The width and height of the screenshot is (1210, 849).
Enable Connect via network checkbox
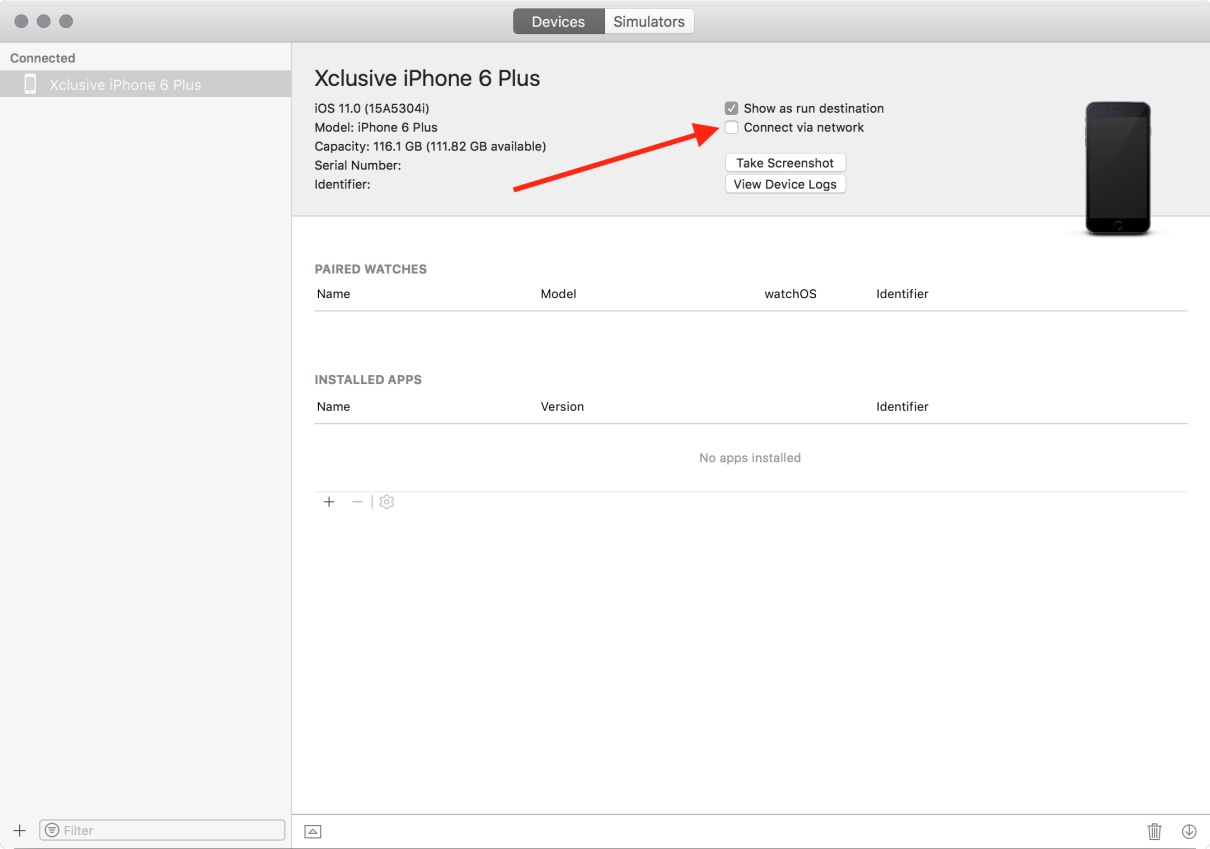732,127
